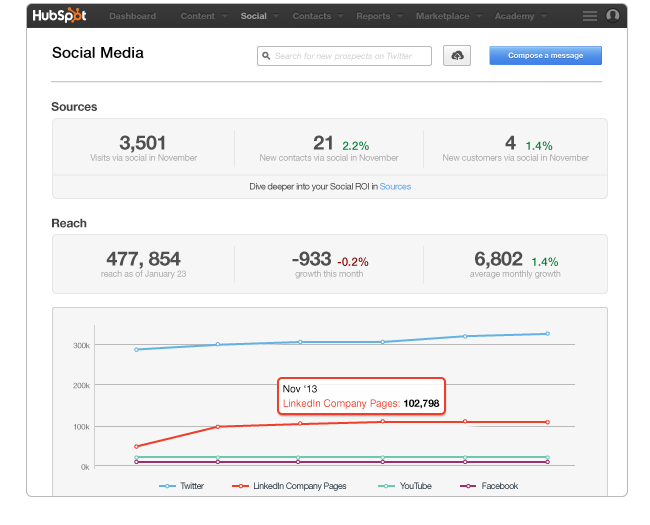The image size is (650, 525).
Task: Click the cloud upload icon button
Action: pyautogui.click(x=457, y=56)
